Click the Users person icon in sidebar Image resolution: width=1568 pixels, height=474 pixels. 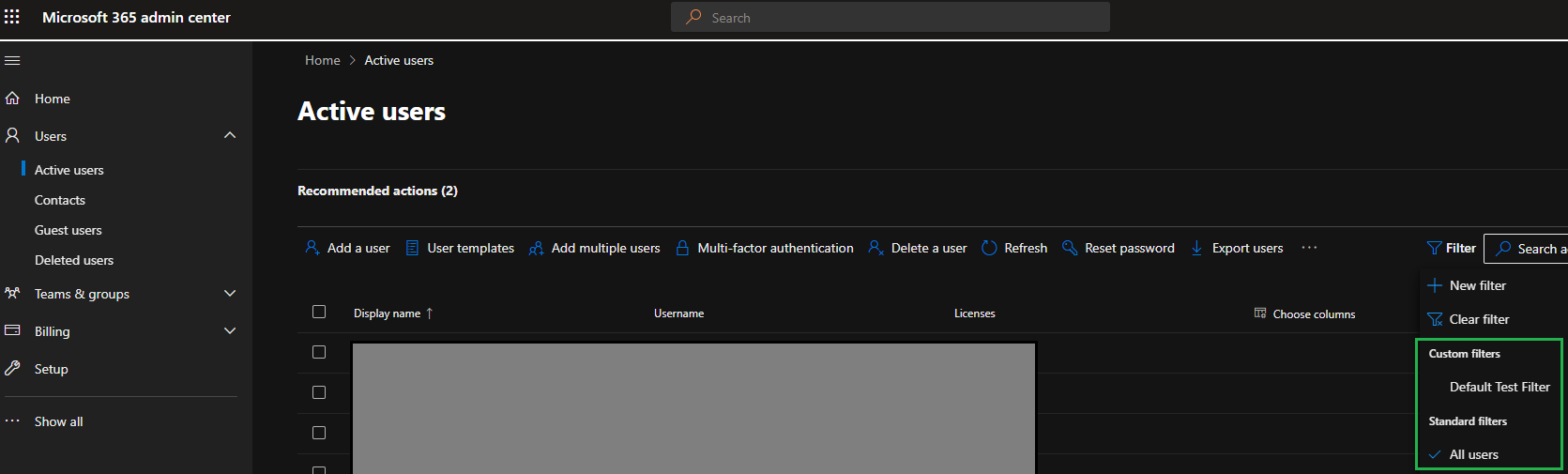click(12, 135)
